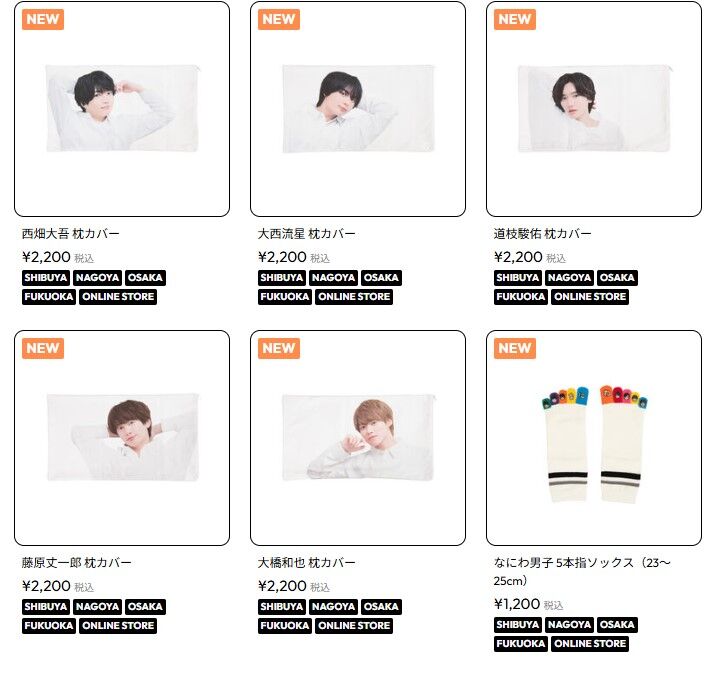
Task: Open the 大橋和也 枕カバー product image
Action: tap(358, 438)
